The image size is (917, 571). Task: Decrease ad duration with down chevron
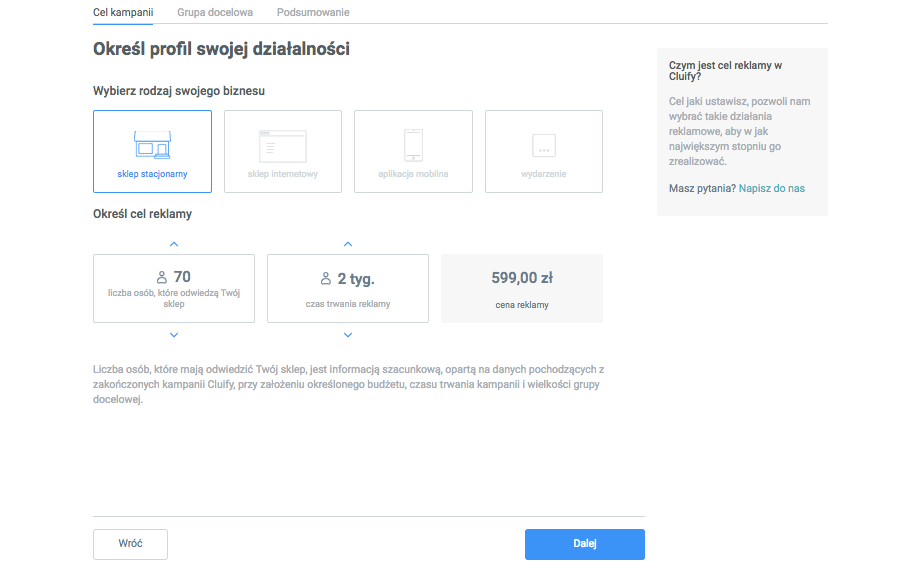(348, 335)
